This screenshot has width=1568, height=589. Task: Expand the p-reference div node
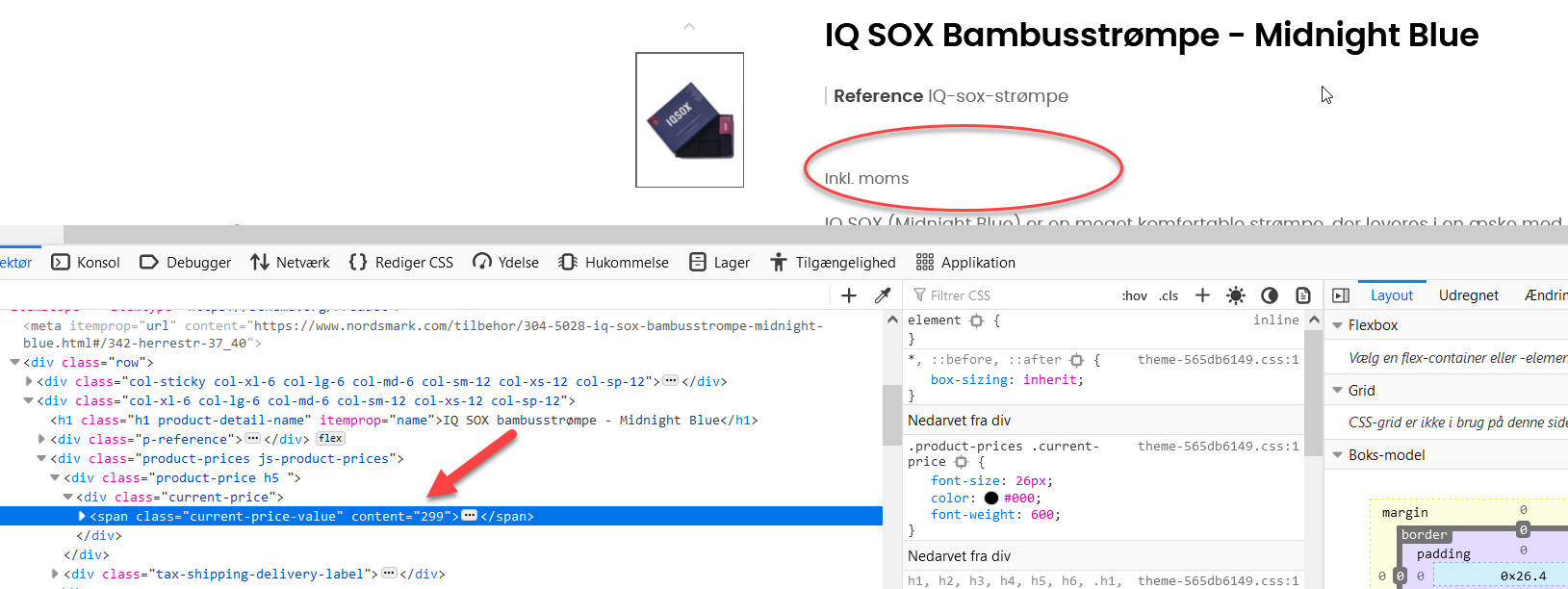click(41, 439)
